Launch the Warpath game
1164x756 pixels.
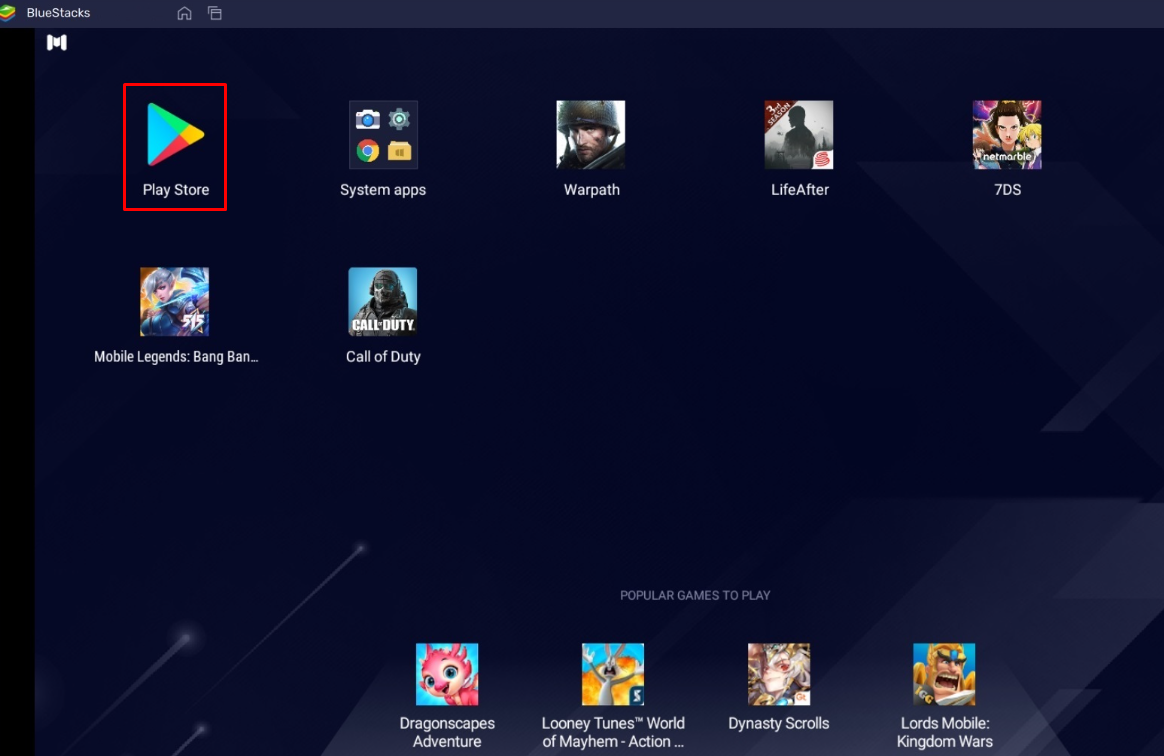(x=591, y=135)
